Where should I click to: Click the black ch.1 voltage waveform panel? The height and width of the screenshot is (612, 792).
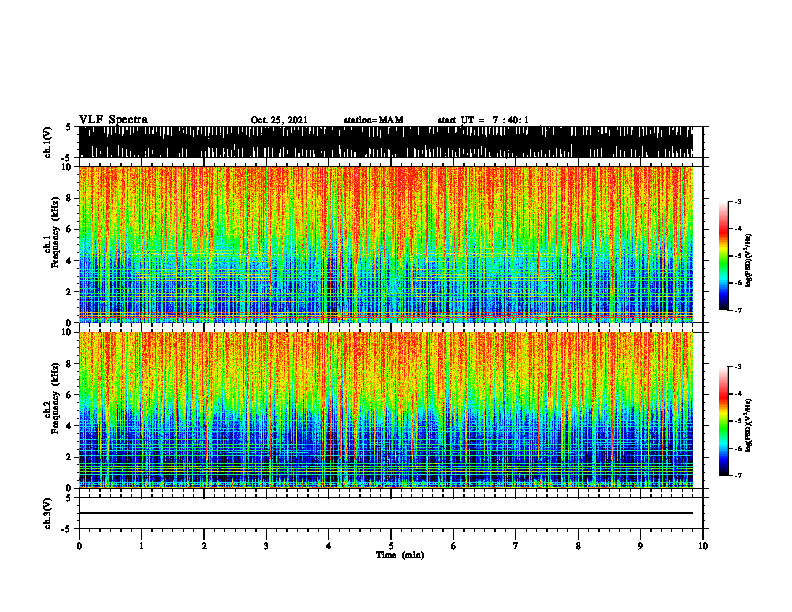(x=386, y=142)
